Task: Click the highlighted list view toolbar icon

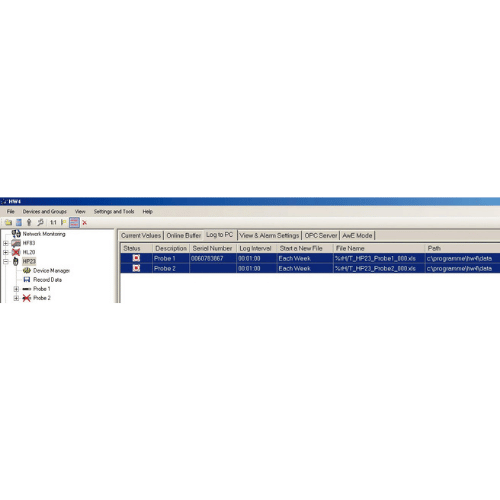Action: pyautogui.click(x=74, y=222)
